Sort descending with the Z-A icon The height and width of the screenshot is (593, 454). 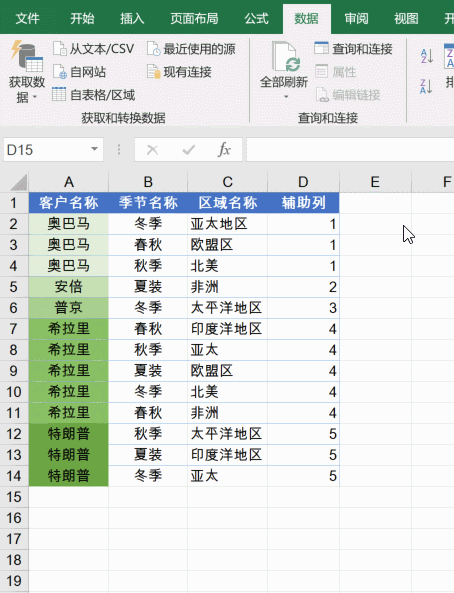click(426, 86)
